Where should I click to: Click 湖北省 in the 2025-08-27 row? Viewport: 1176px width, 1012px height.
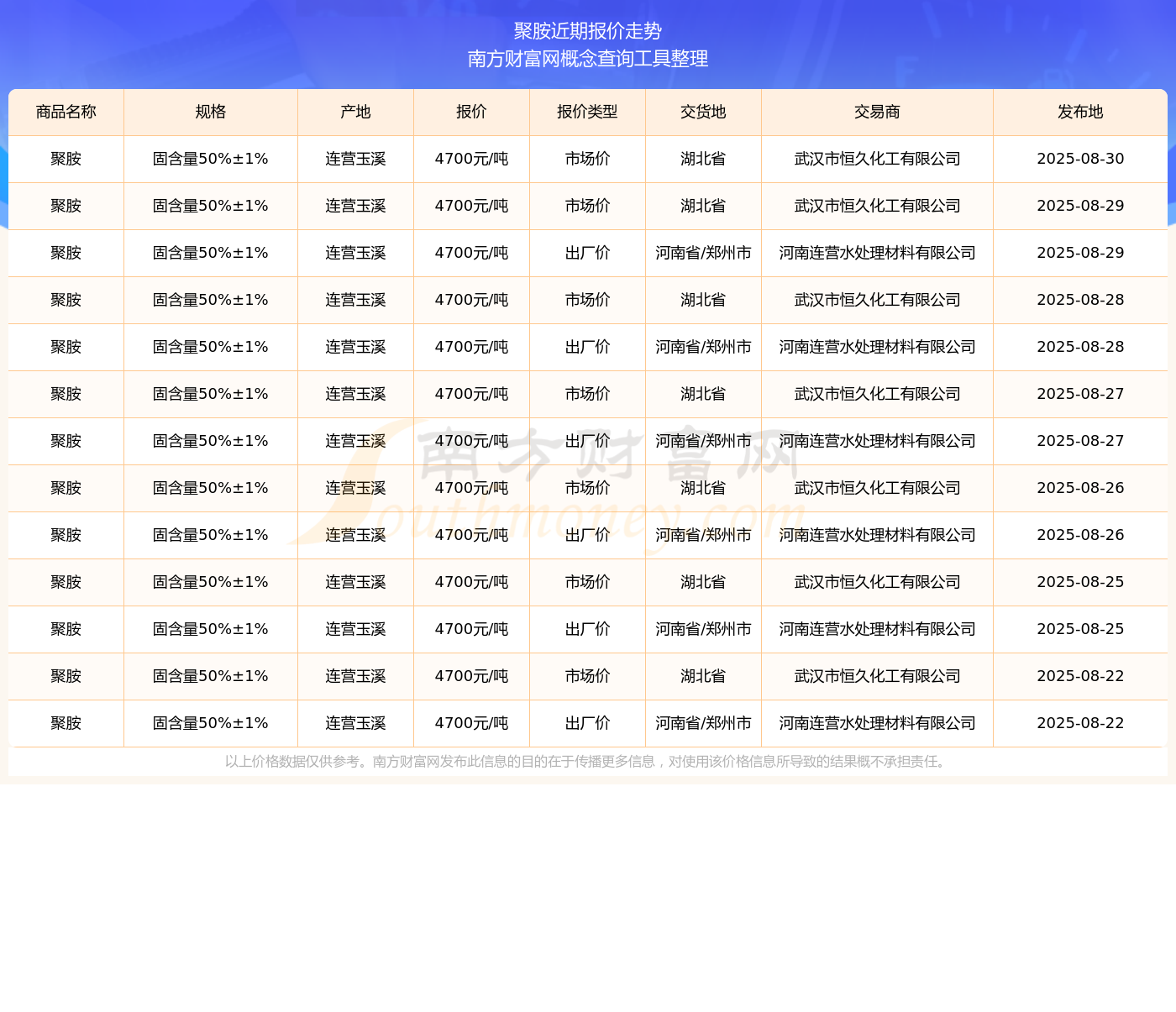[703, 394]
